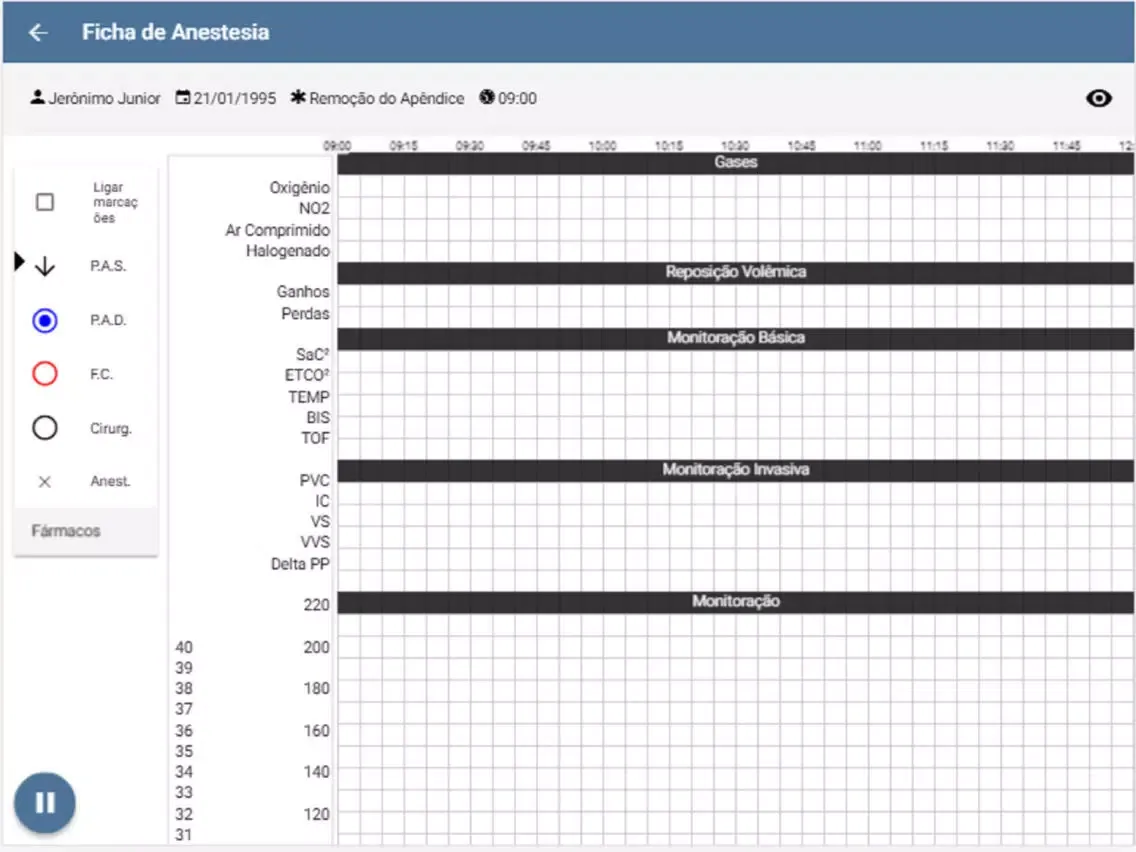Viewport: 1136px width, 852px height.
Task: Click the 'TEMP' row label
Action: tap(309, 397)
